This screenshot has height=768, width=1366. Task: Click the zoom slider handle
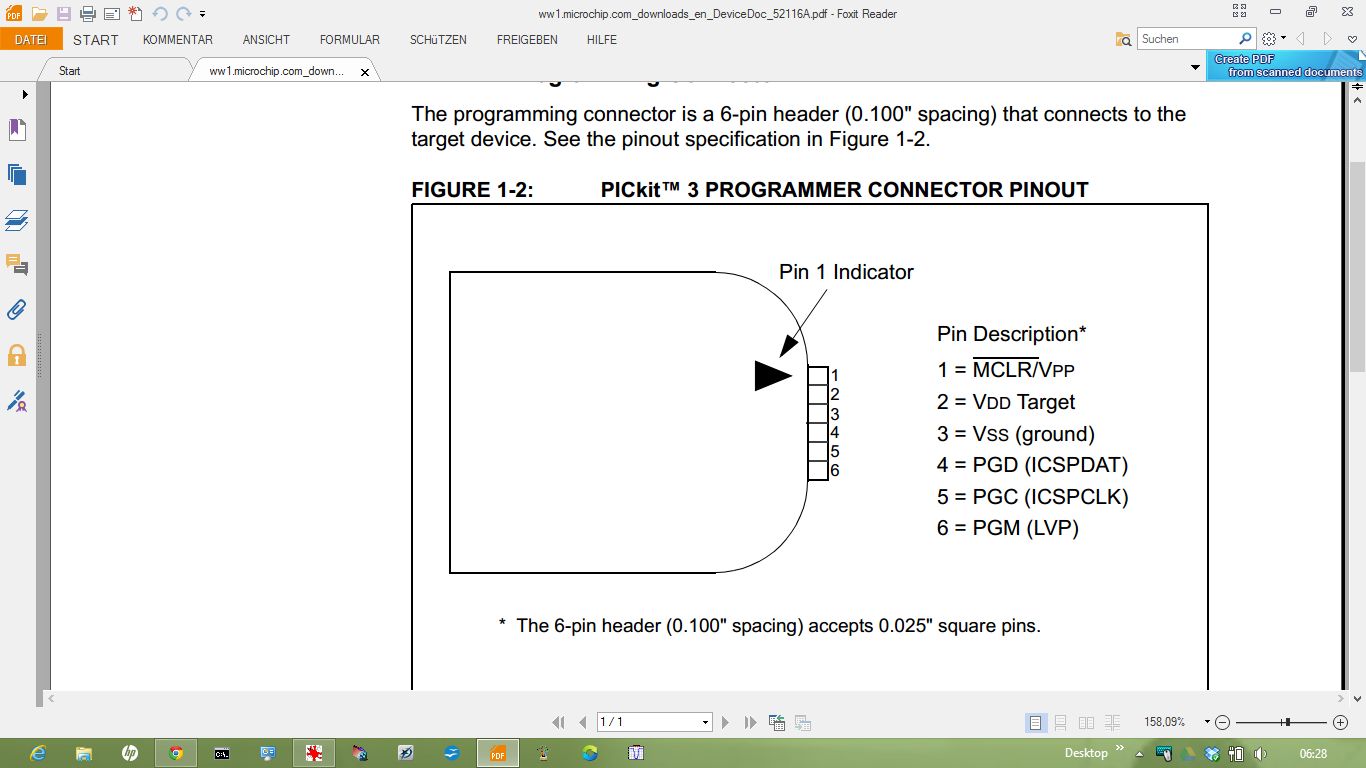pos(1287,722)
